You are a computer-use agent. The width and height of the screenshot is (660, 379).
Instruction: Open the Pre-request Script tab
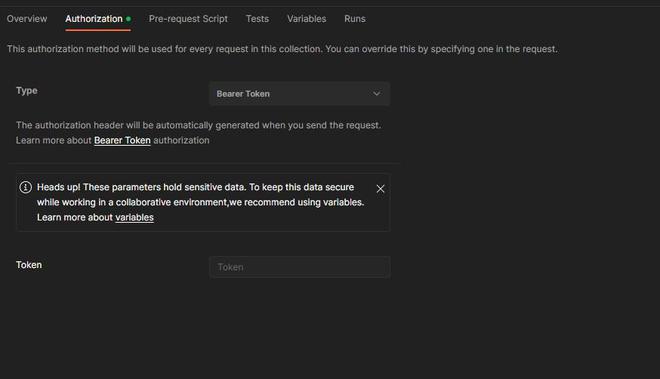188,19
